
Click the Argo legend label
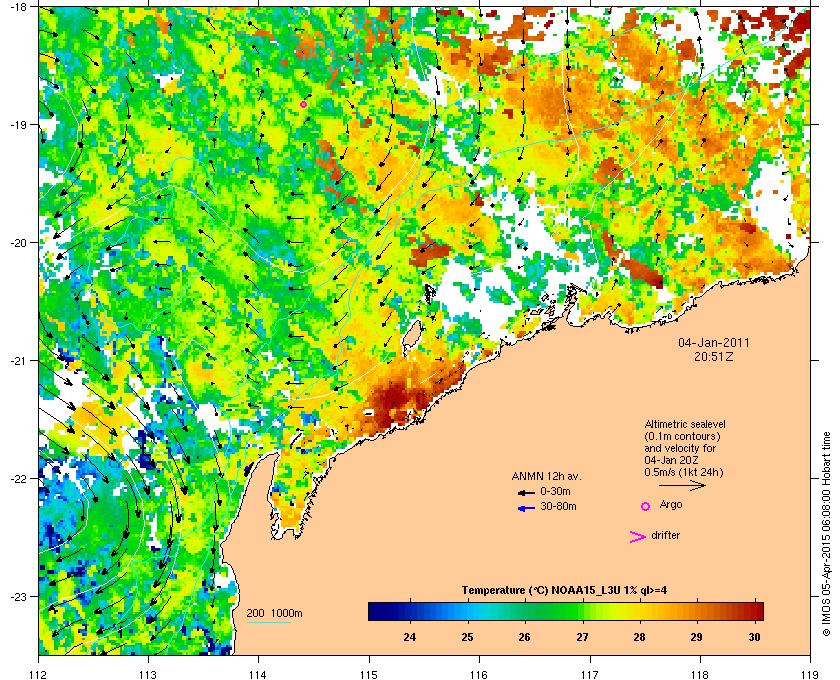pos(671,505)
